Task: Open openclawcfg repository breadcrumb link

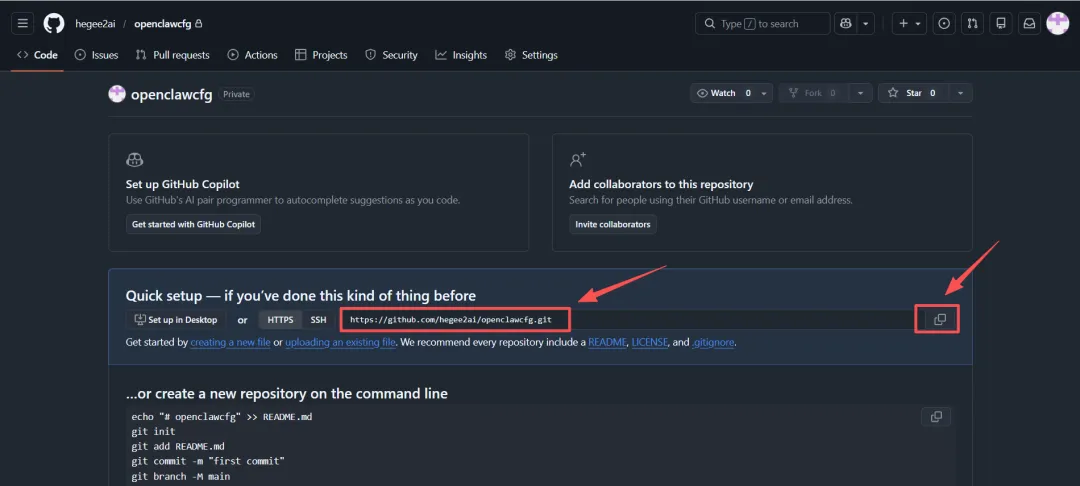Action: [x=163, y=23]
